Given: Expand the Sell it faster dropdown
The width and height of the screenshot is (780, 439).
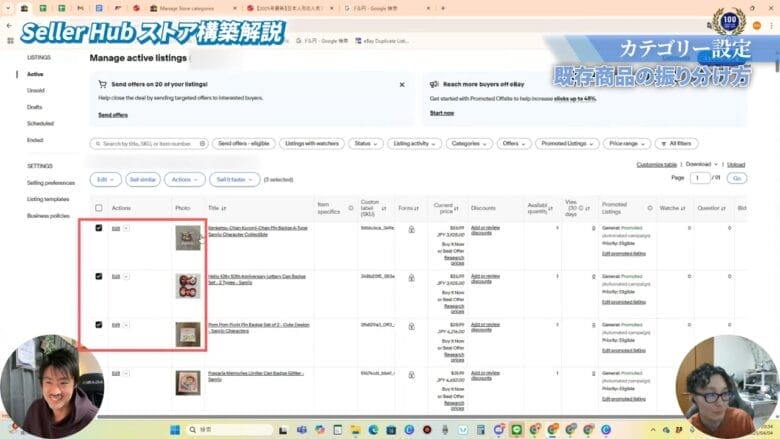Looking at the screenshot, I should pyautogui.click(x=235, y=179).
